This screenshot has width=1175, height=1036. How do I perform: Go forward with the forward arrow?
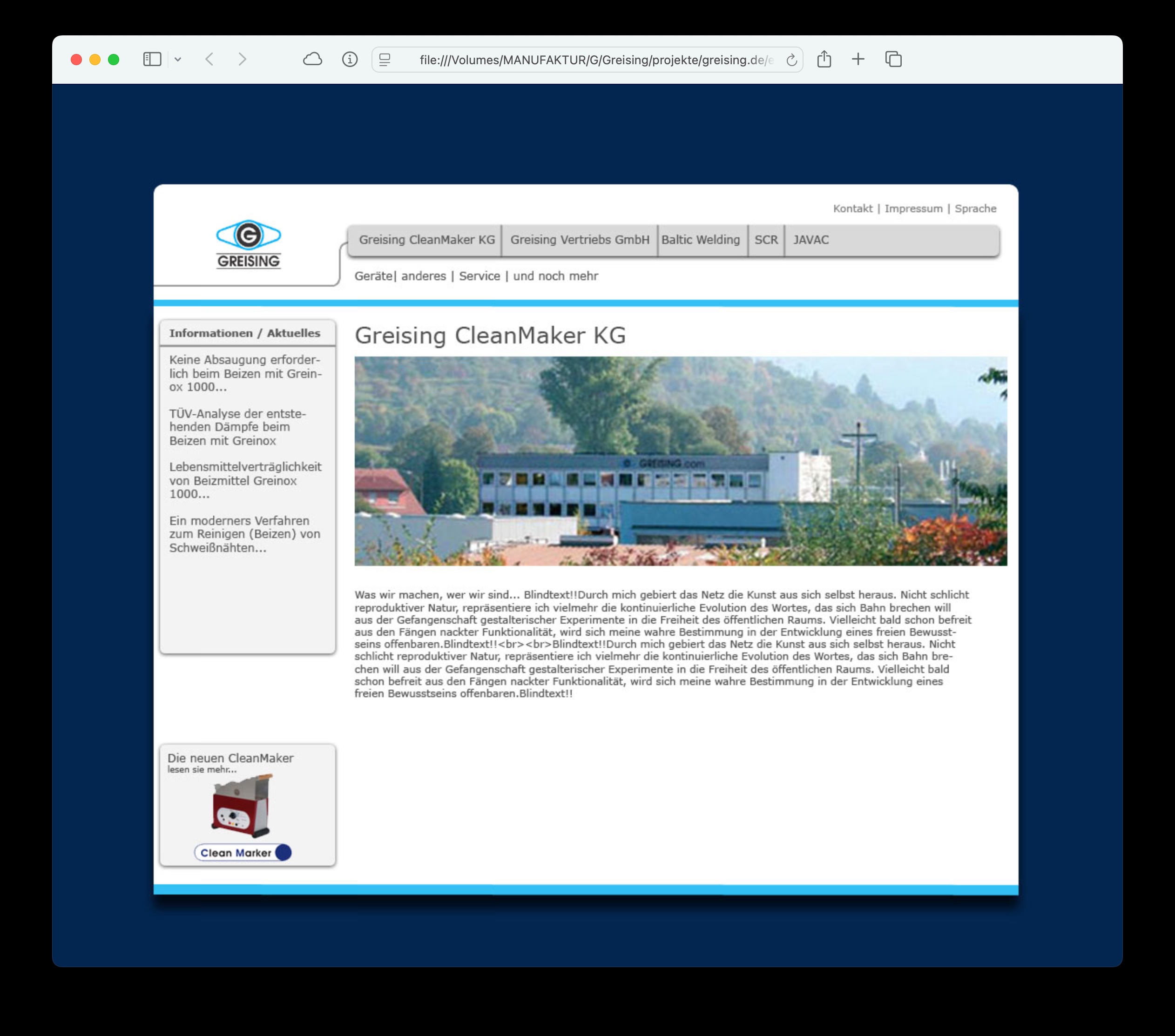(x=242, y=59)
